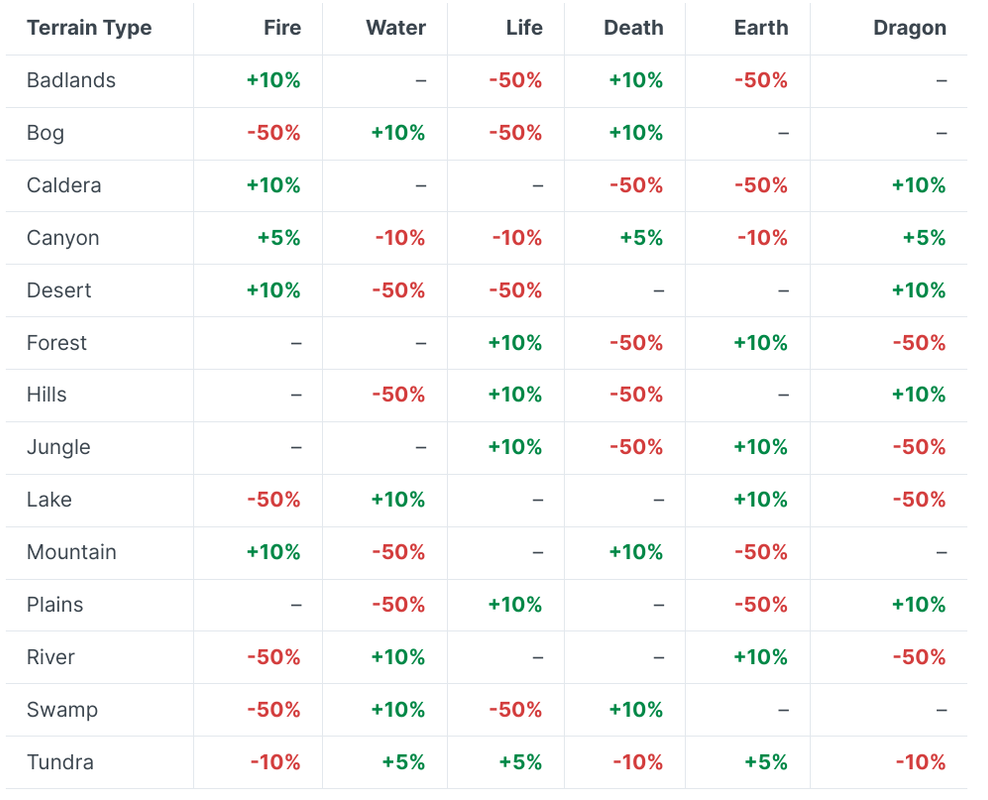Screen dimensions: 988x800
Task: Select the Jungle terrain name
Action: pyautogui.click(x=59, y=448)
